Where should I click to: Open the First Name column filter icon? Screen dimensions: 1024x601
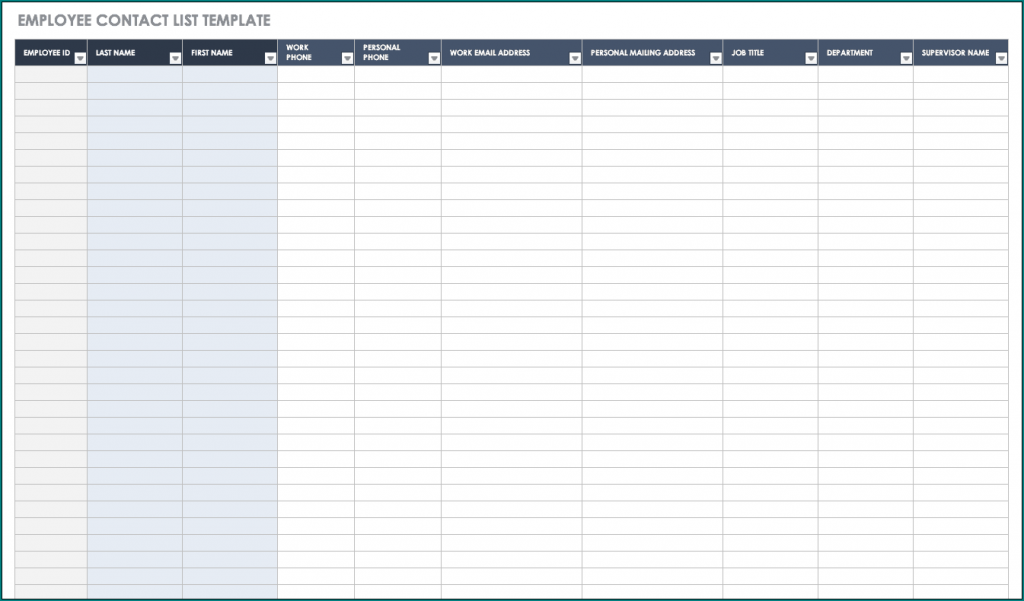pos(268,58)
